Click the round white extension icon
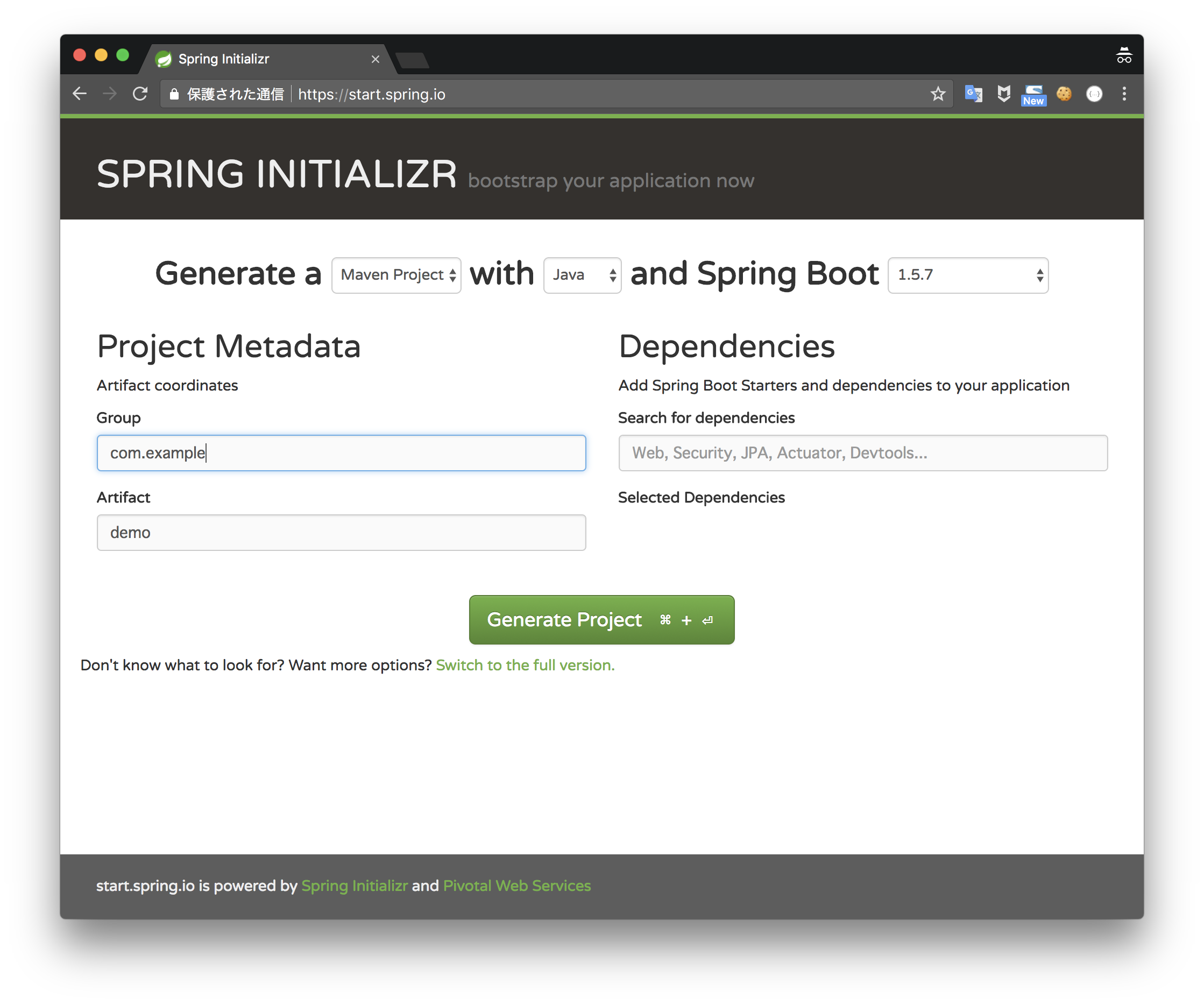 [x=1094, y=94]
